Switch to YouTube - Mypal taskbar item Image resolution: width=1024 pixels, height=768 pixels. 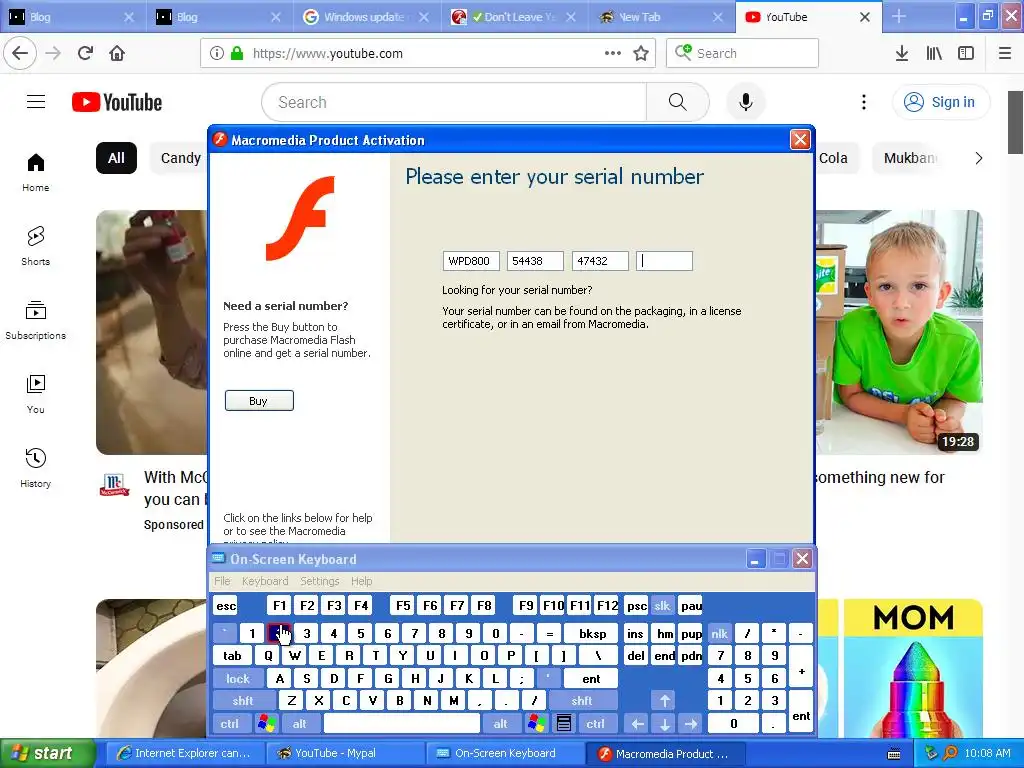click(345, 753)
